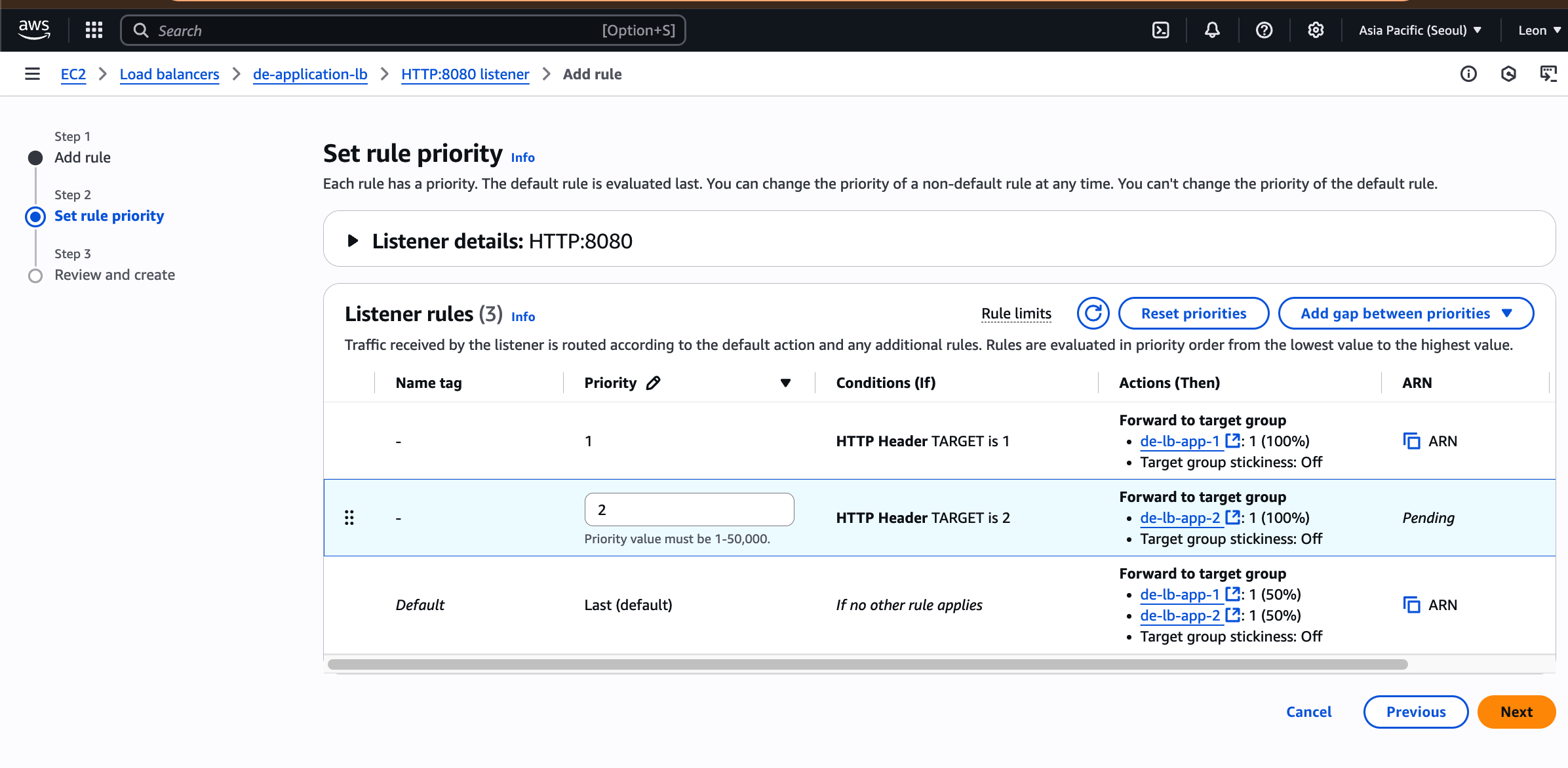Screen dimensions: 1568x768
Task: Copy ARN of priority 1 rule
Action: click(1411, 441)
